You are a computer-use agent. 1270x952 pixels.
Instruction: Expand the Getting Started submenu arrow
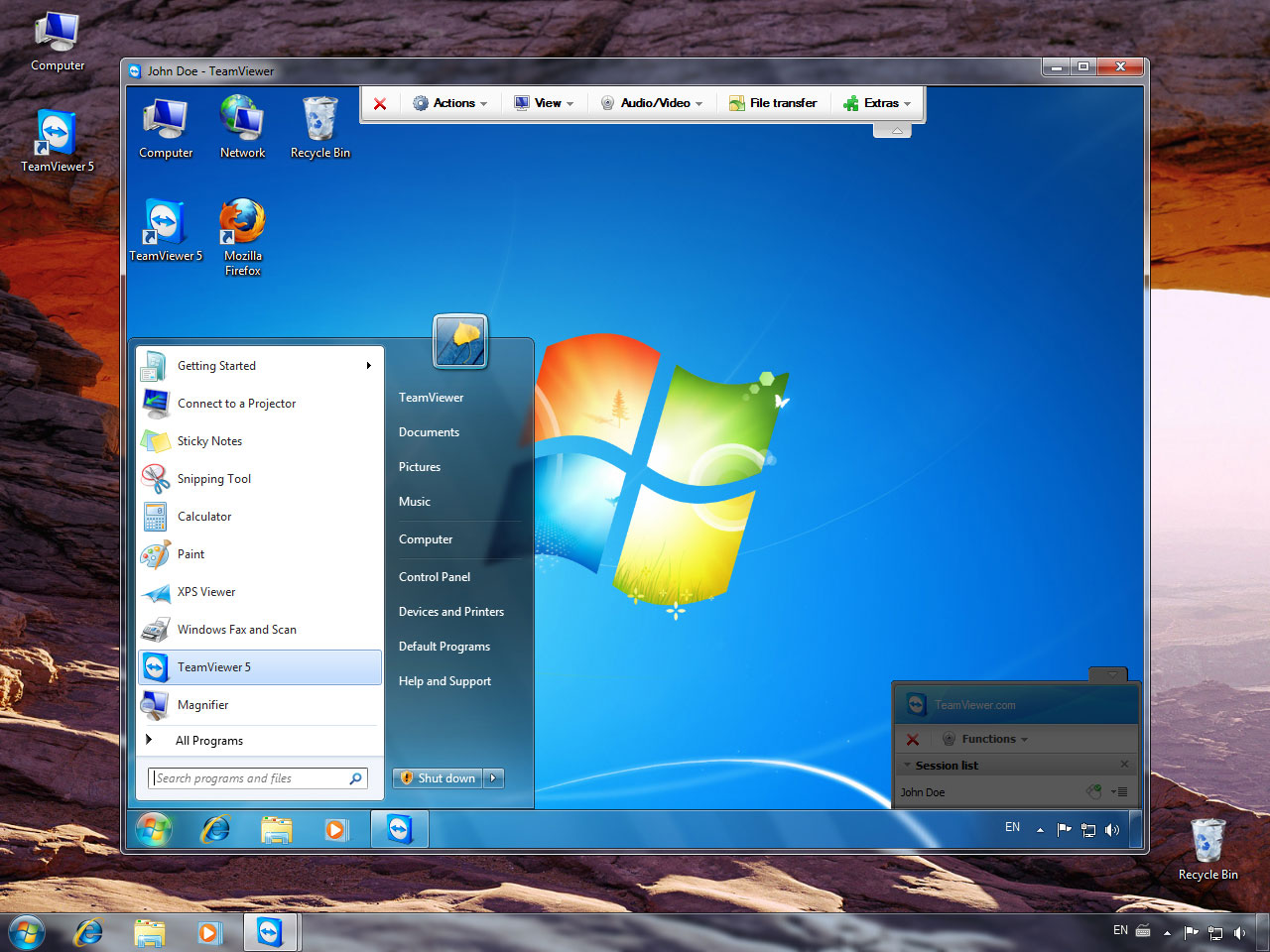pos(368,366)
